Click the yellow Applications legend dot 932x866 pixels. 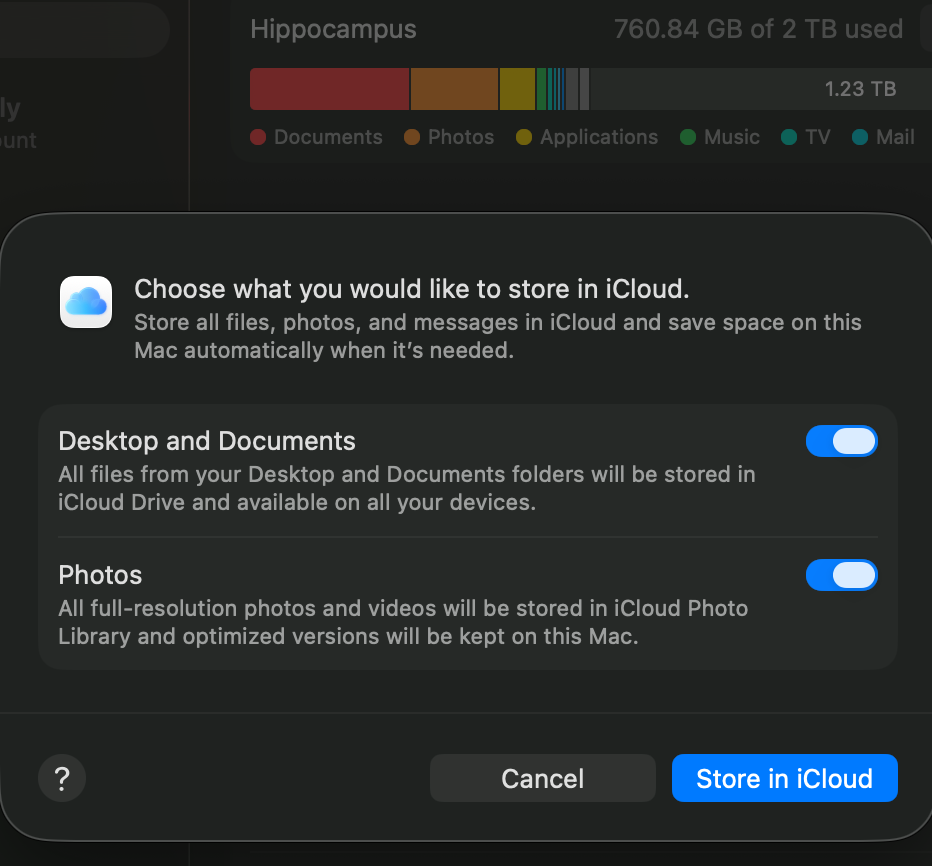524,138
